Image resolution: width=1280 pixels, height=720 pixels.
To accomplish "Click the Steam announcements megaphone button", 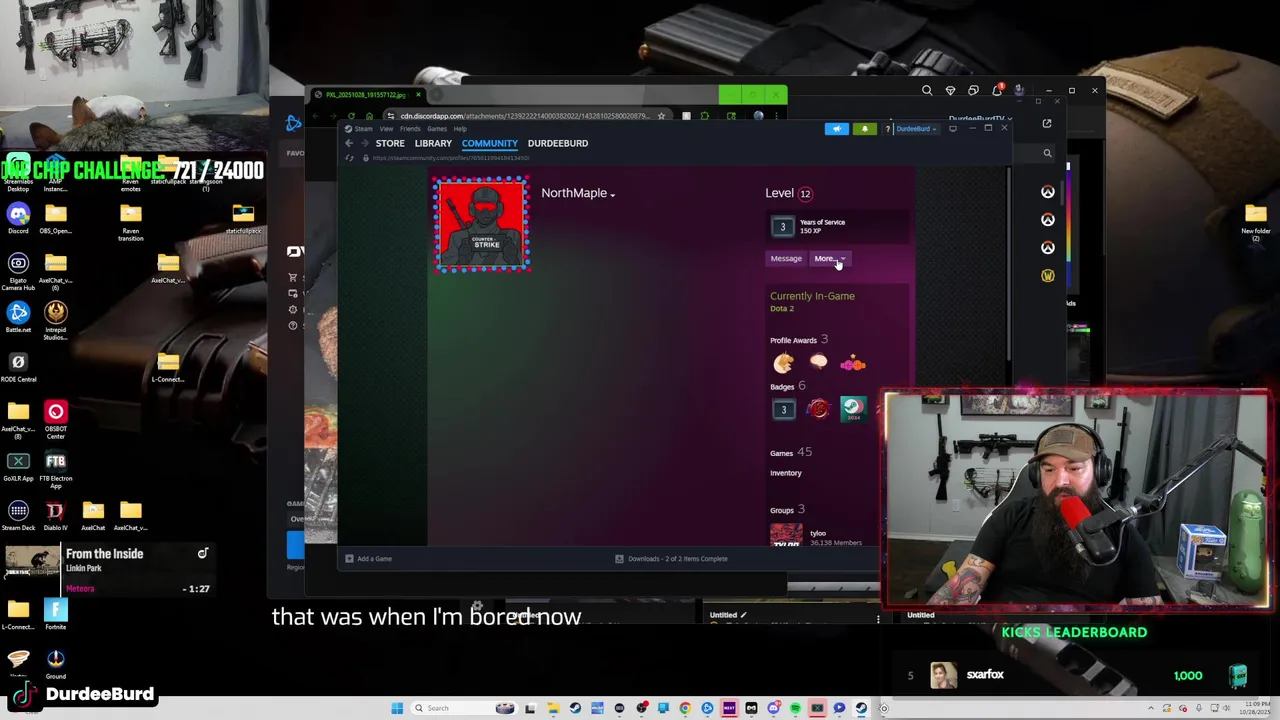I will (x=837, y=129).
